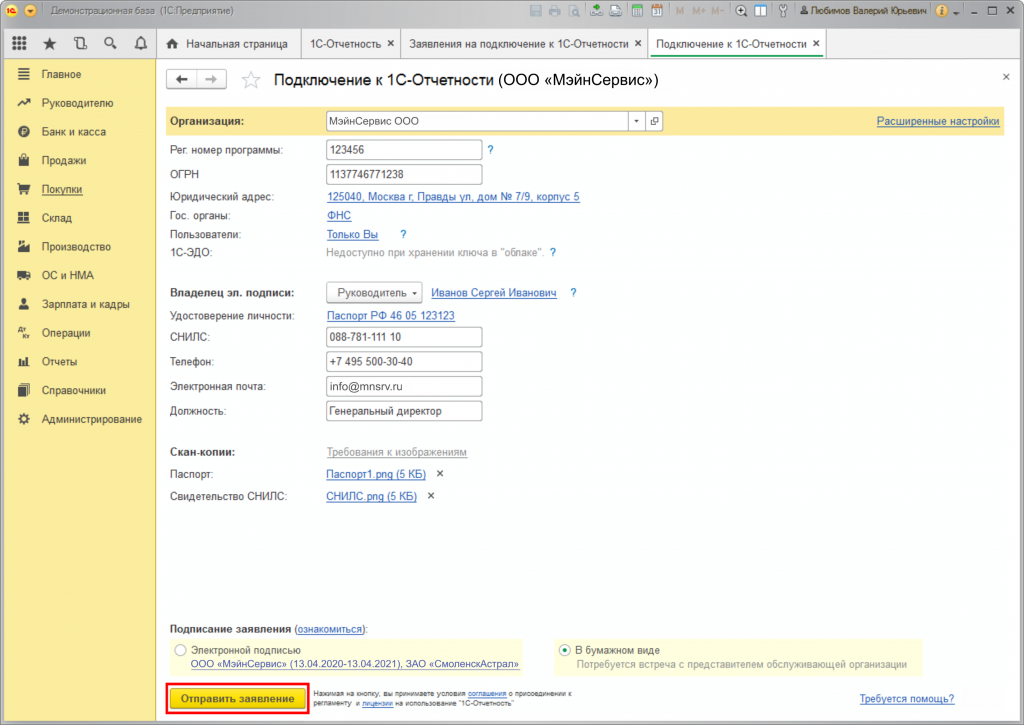The height and width of the screenshot is (725, 1024).
Task: Expand the main menu arrow in title bar
Action: pos(30,10)
